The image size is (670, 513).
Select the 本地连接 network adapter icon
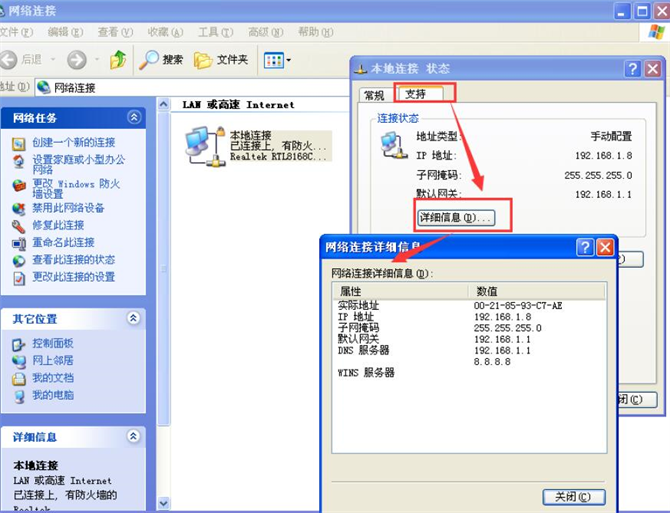pos(205,146)
